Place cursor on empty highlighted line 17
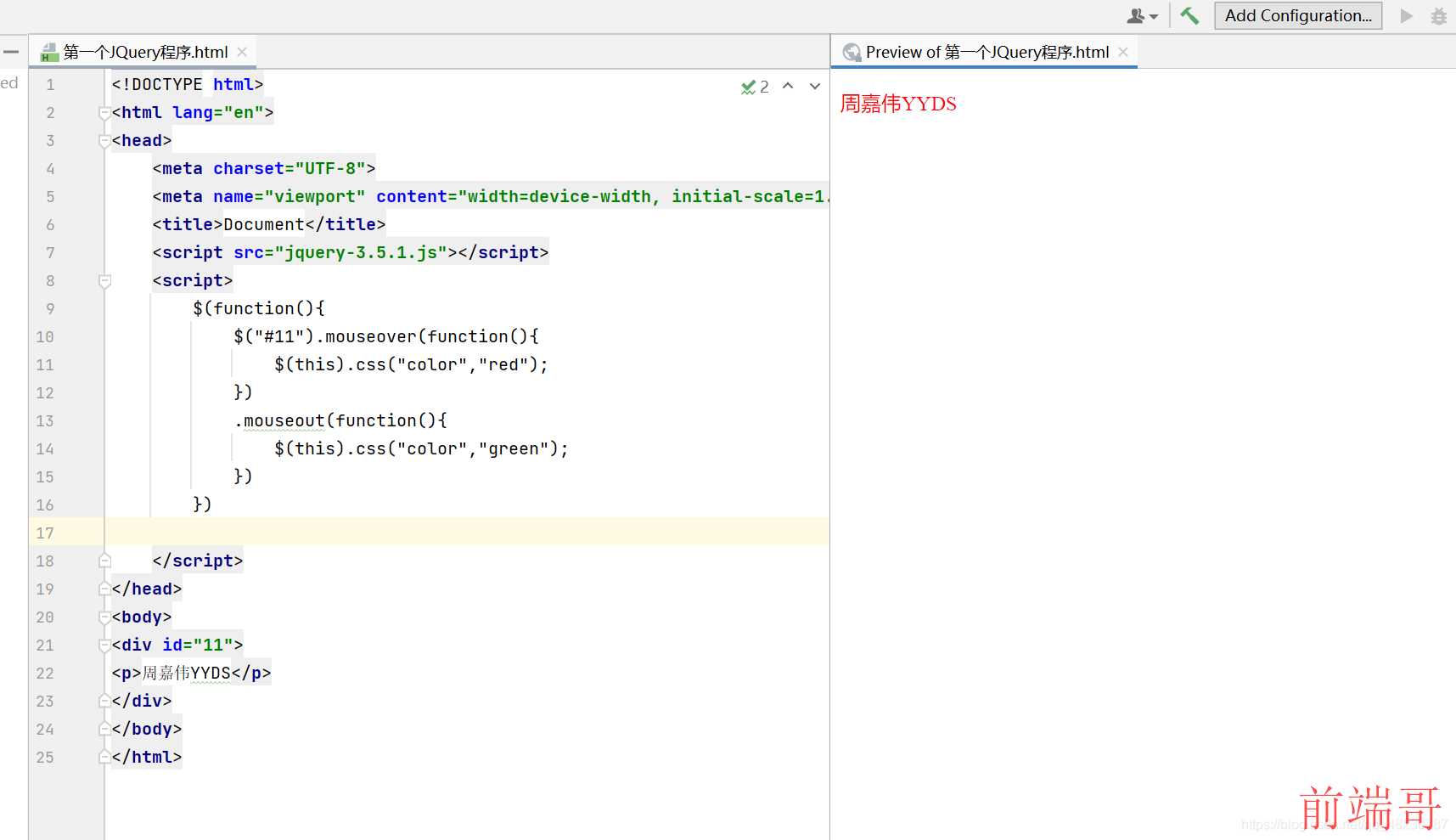The width and height of the screenshot is (1456, 840). [467, 533]
